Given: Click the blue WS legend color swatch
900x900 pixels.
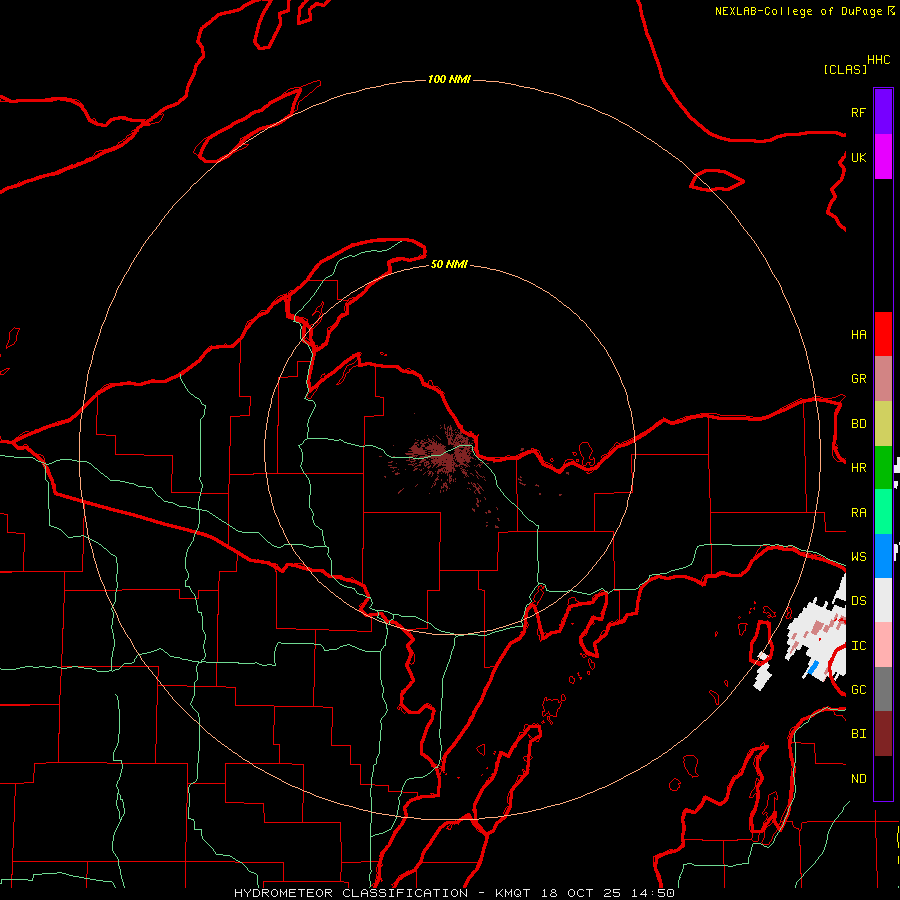Looking at the screenshot, I should (883, 556).
